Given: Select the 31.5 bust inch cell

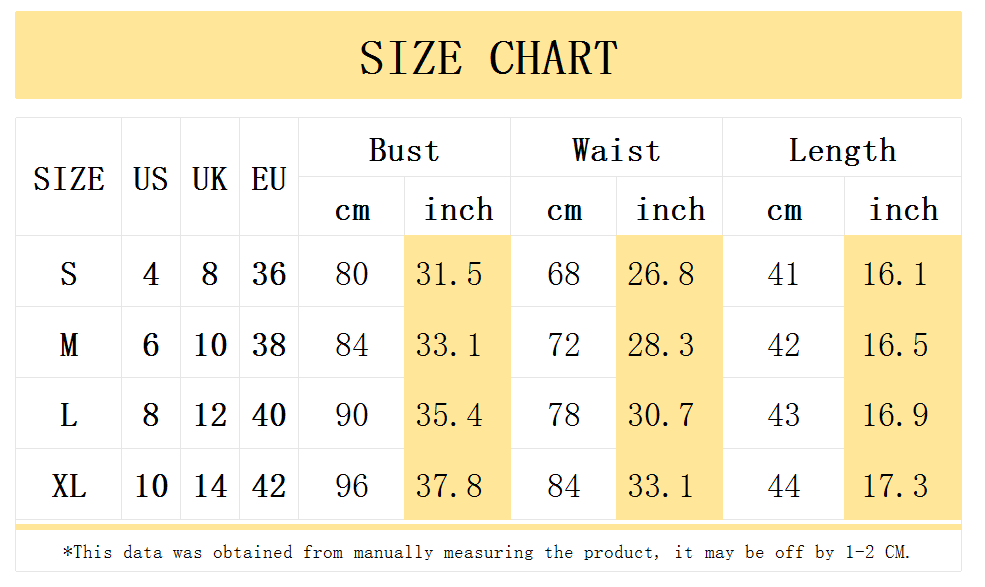Looking at the screenshot, I should pyautogui.click(x=457, y=272).
